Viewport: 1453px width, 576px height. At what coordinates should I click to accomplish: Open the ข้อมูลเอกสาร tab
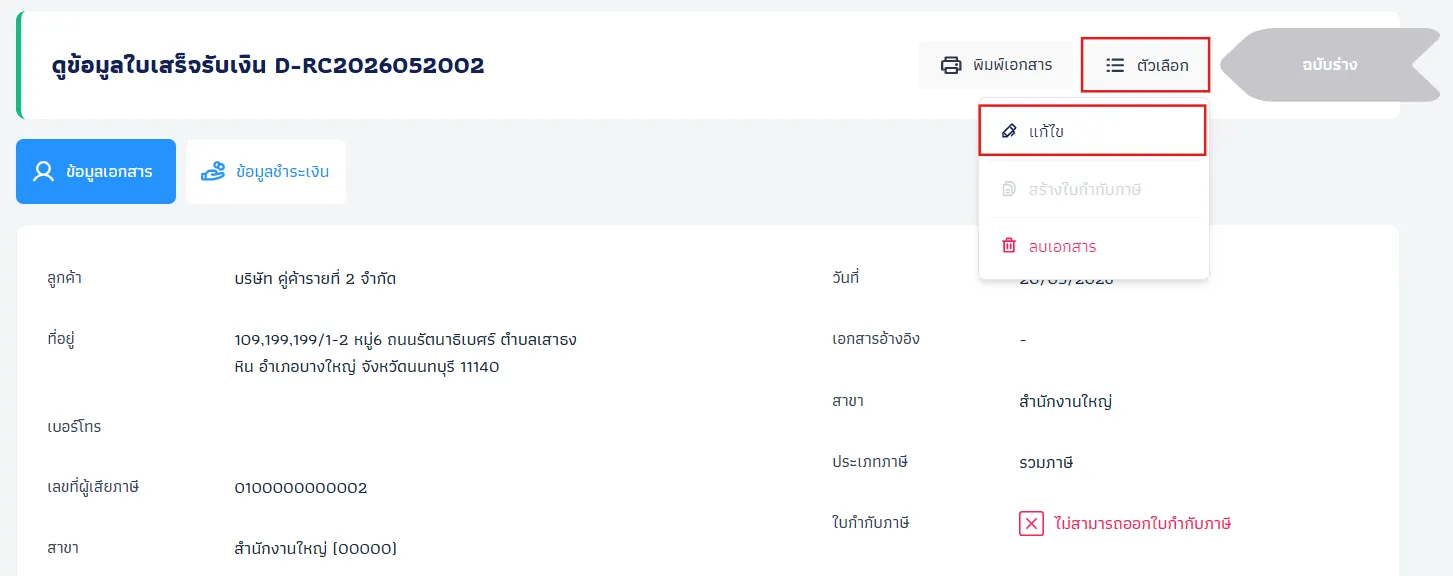click(x=96, y=171)
